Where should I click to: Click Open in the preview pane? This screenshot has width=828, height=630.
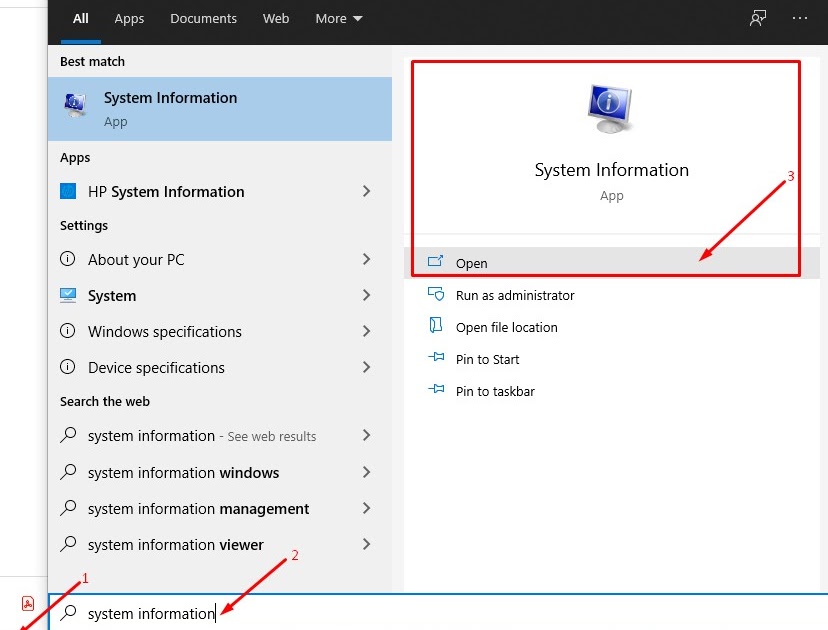click(611, 262)
